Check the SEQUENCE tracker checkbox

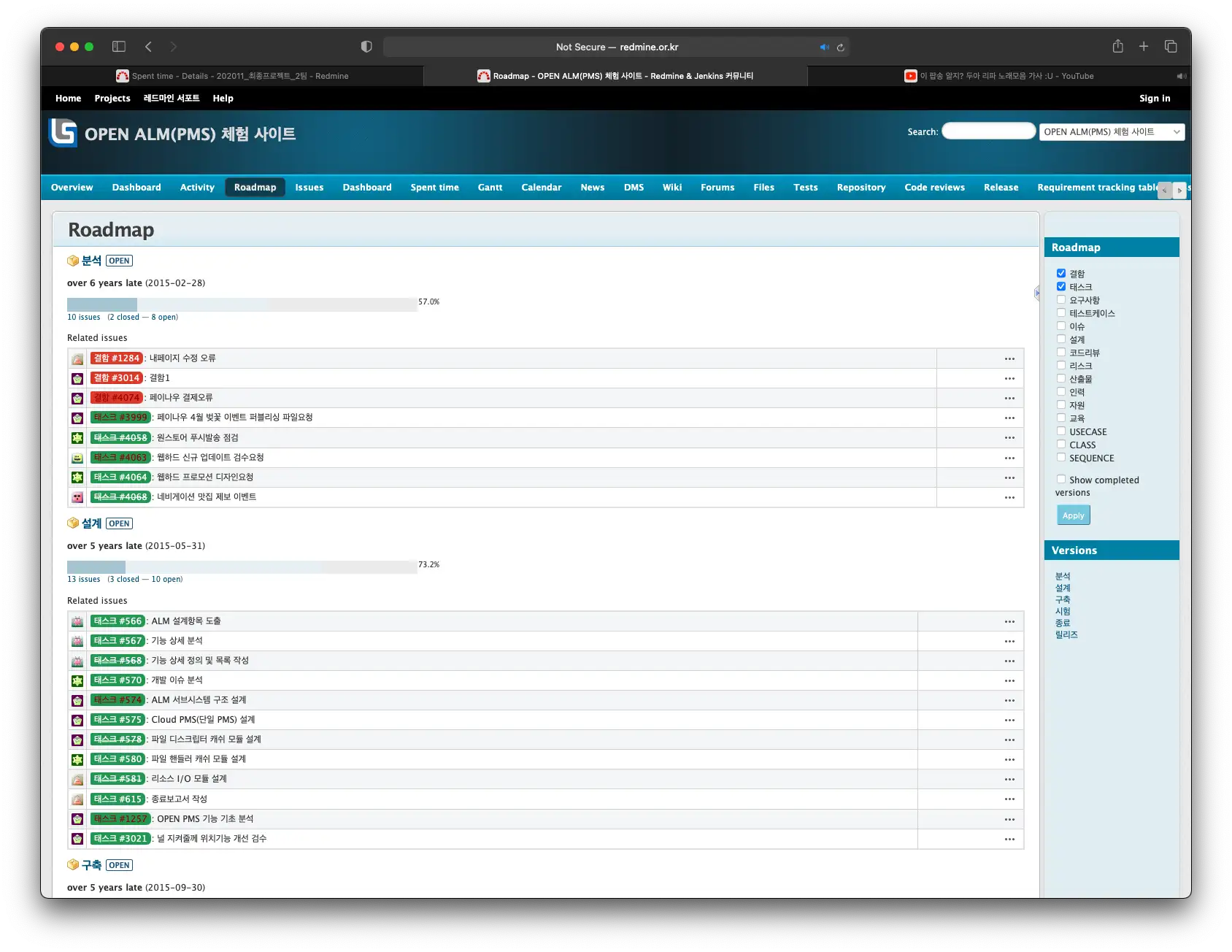(1061, 457)
